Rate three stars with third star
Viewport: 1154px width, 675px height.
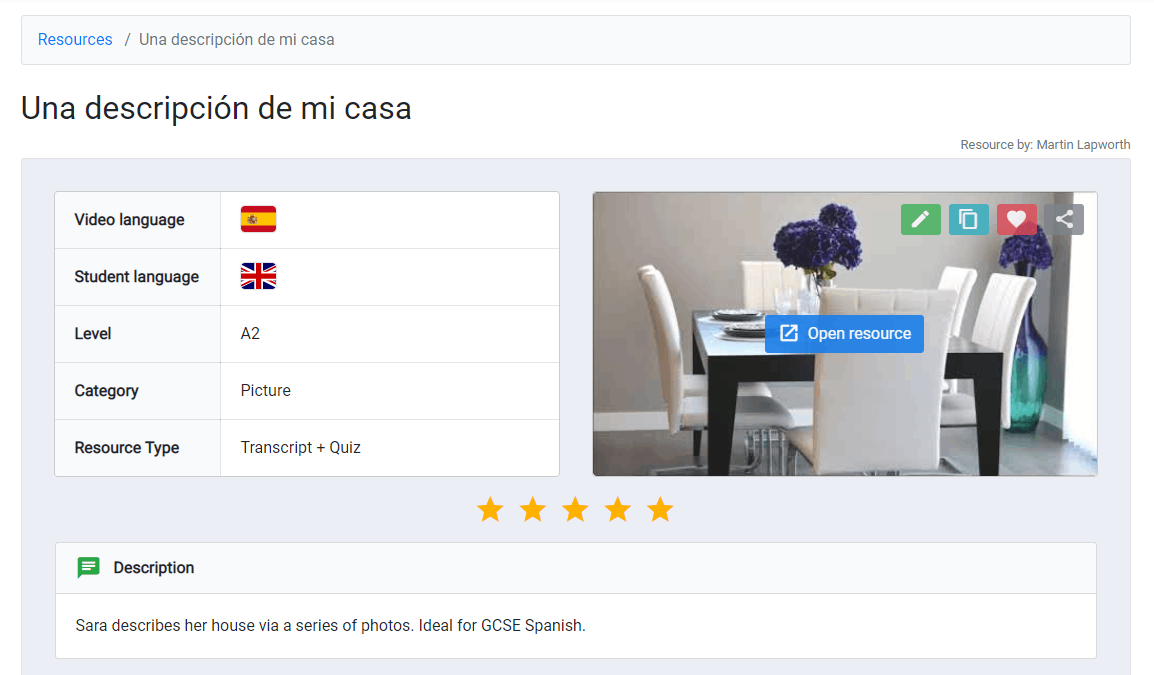576,509
